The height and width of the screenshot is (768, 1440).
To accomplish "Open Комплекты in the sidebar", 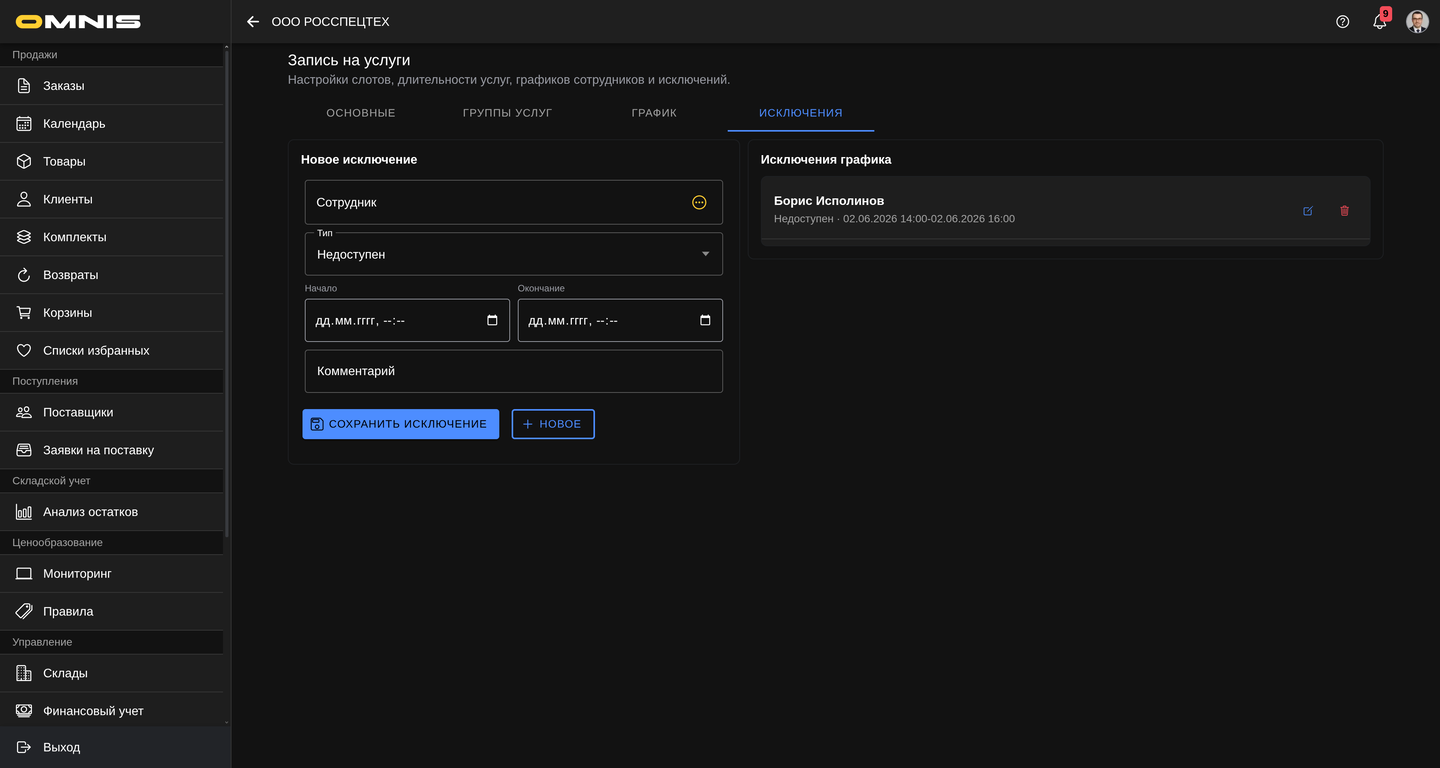I will 112,238.
